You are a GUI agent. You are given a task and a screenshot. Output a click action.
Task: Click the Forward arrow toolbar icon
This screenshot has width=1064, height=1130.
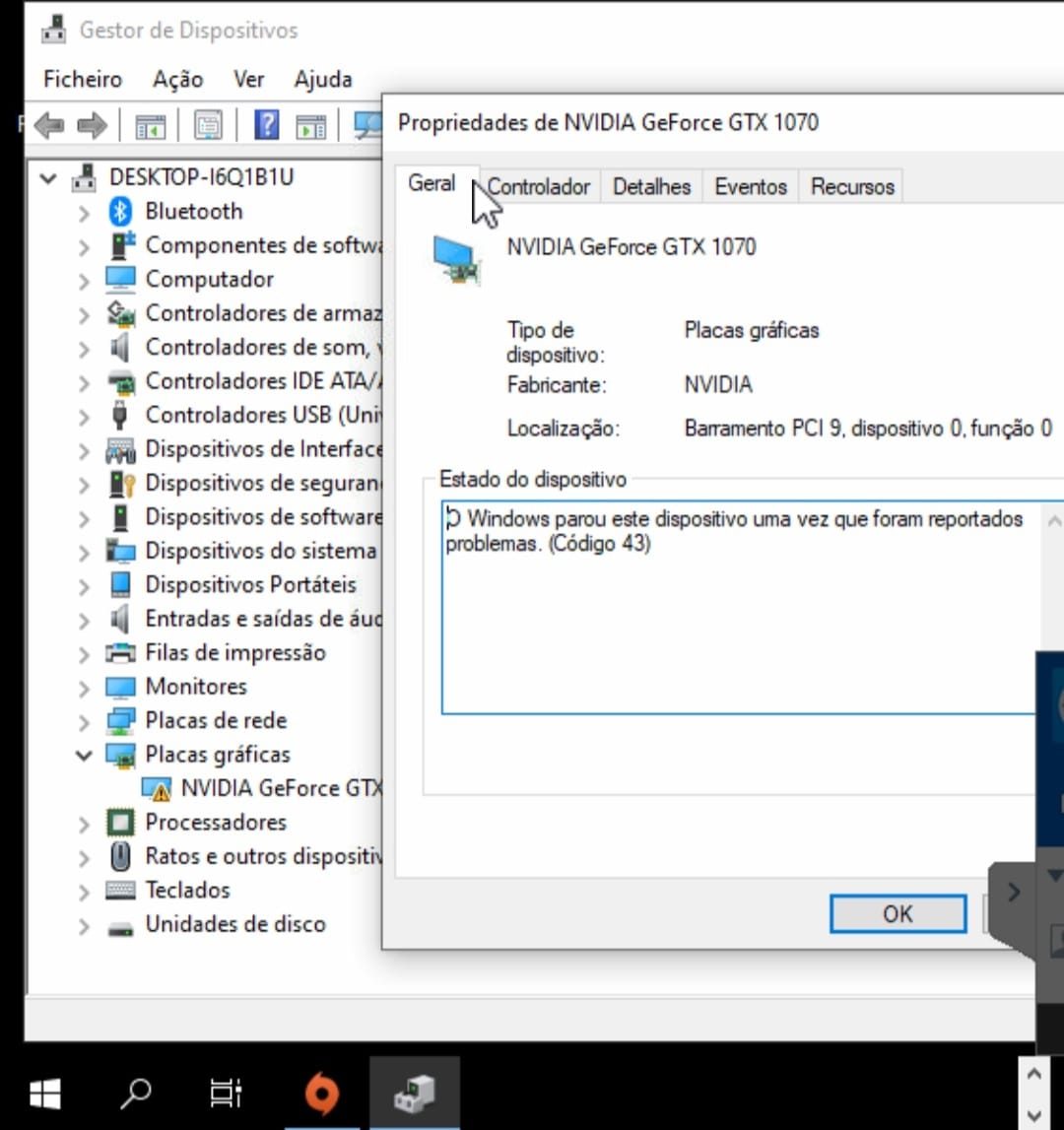92,126
